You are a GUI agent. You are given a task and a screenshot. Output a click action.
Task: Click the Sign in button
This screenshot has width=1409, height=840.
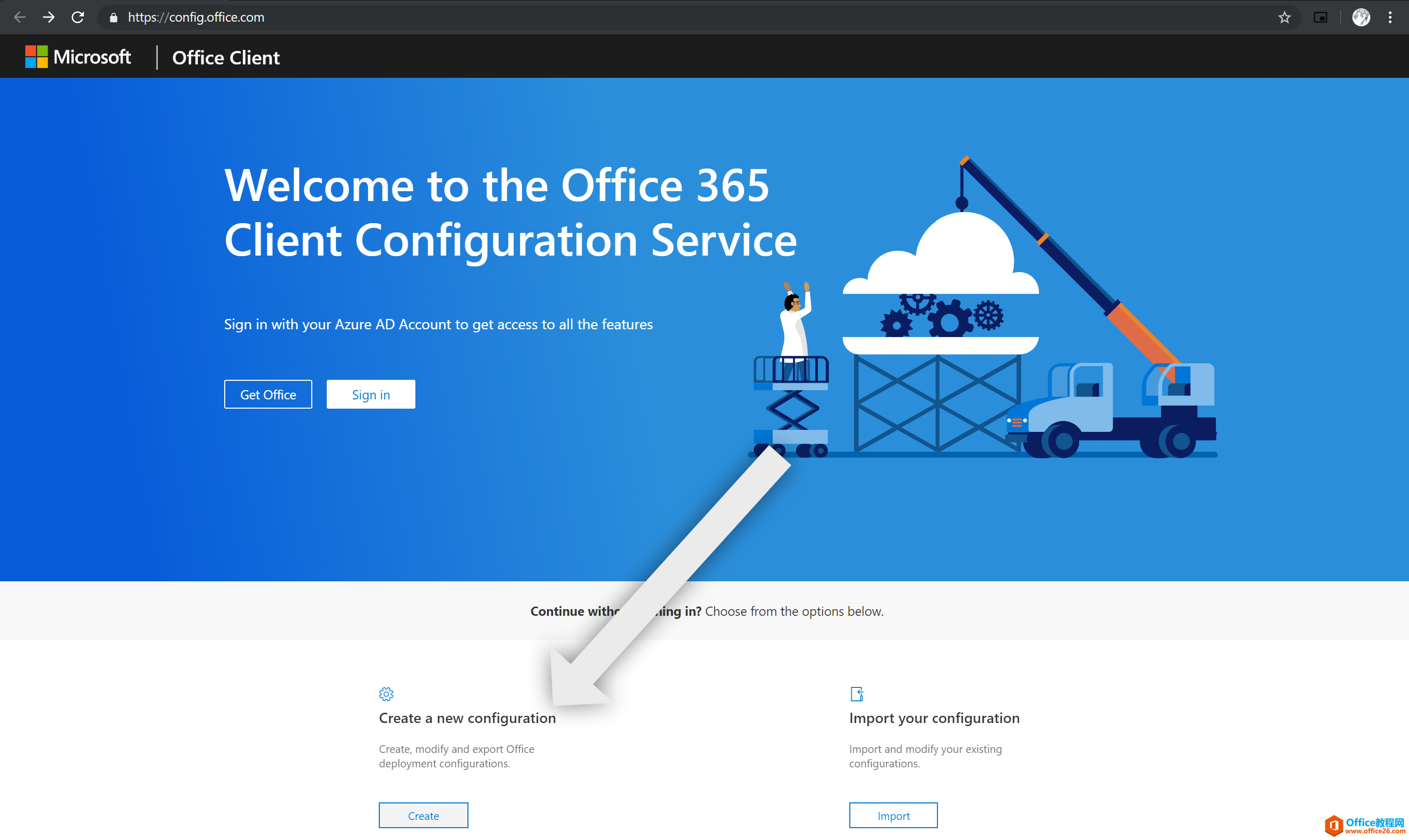370,394
